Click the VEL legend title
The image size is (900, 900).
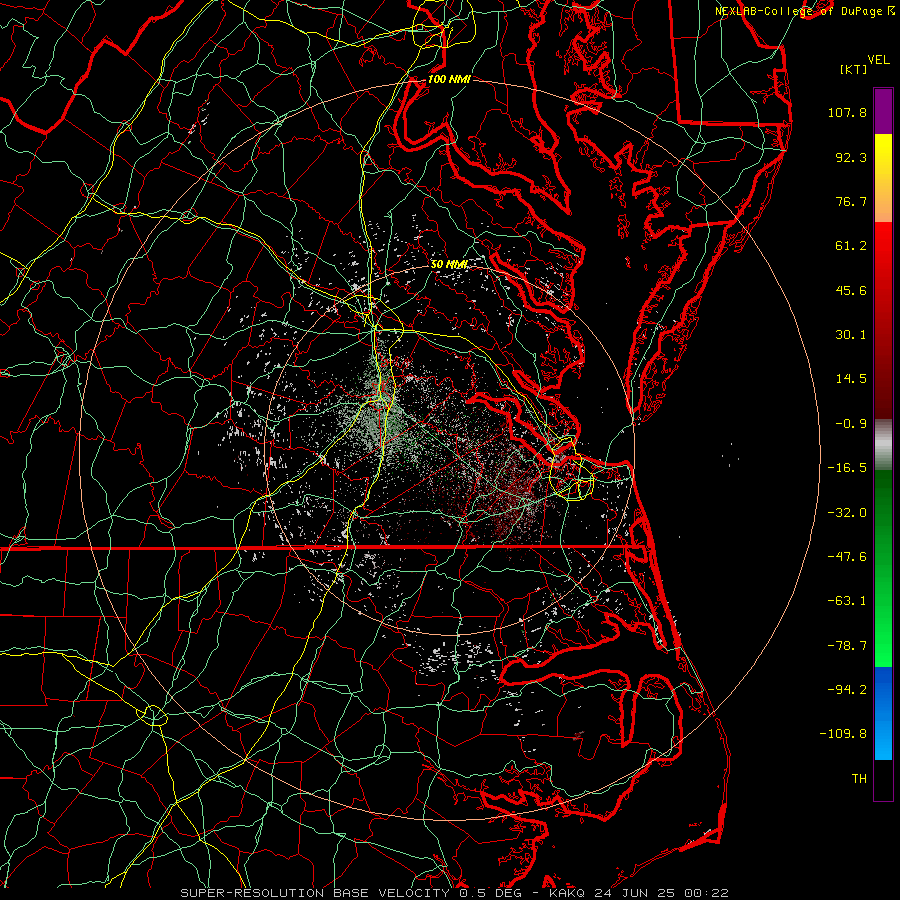878,60
